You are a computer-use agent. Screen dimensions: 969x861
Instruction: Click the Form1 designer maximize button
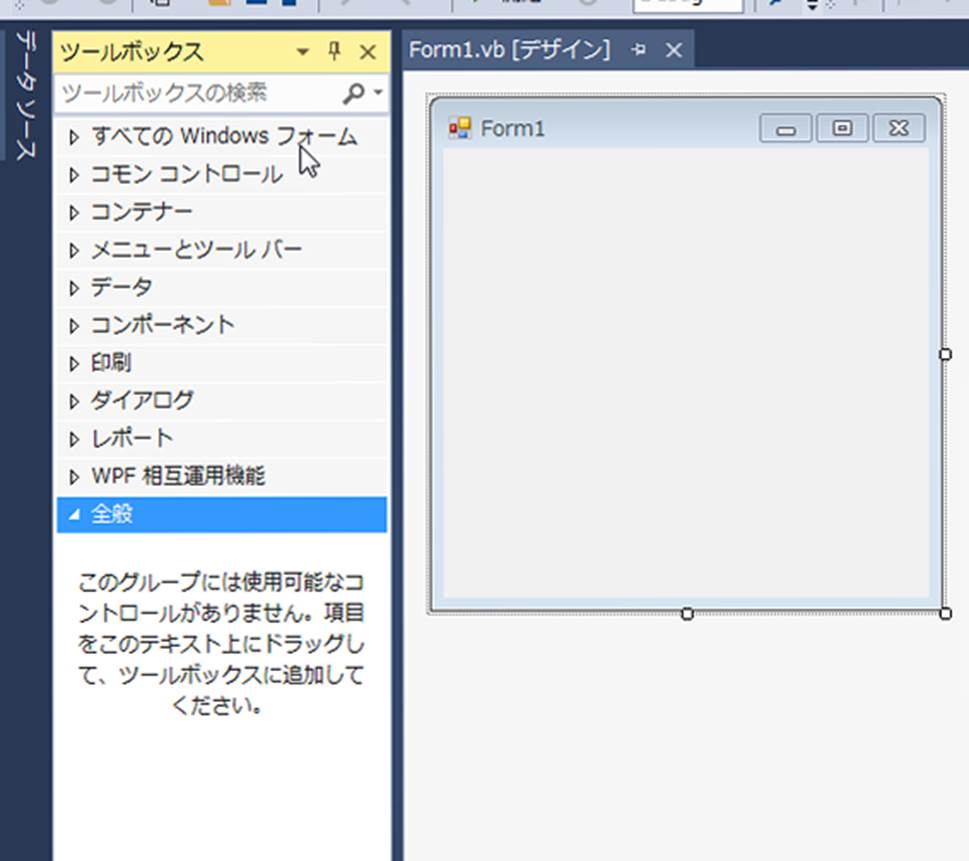coord(842,128)
